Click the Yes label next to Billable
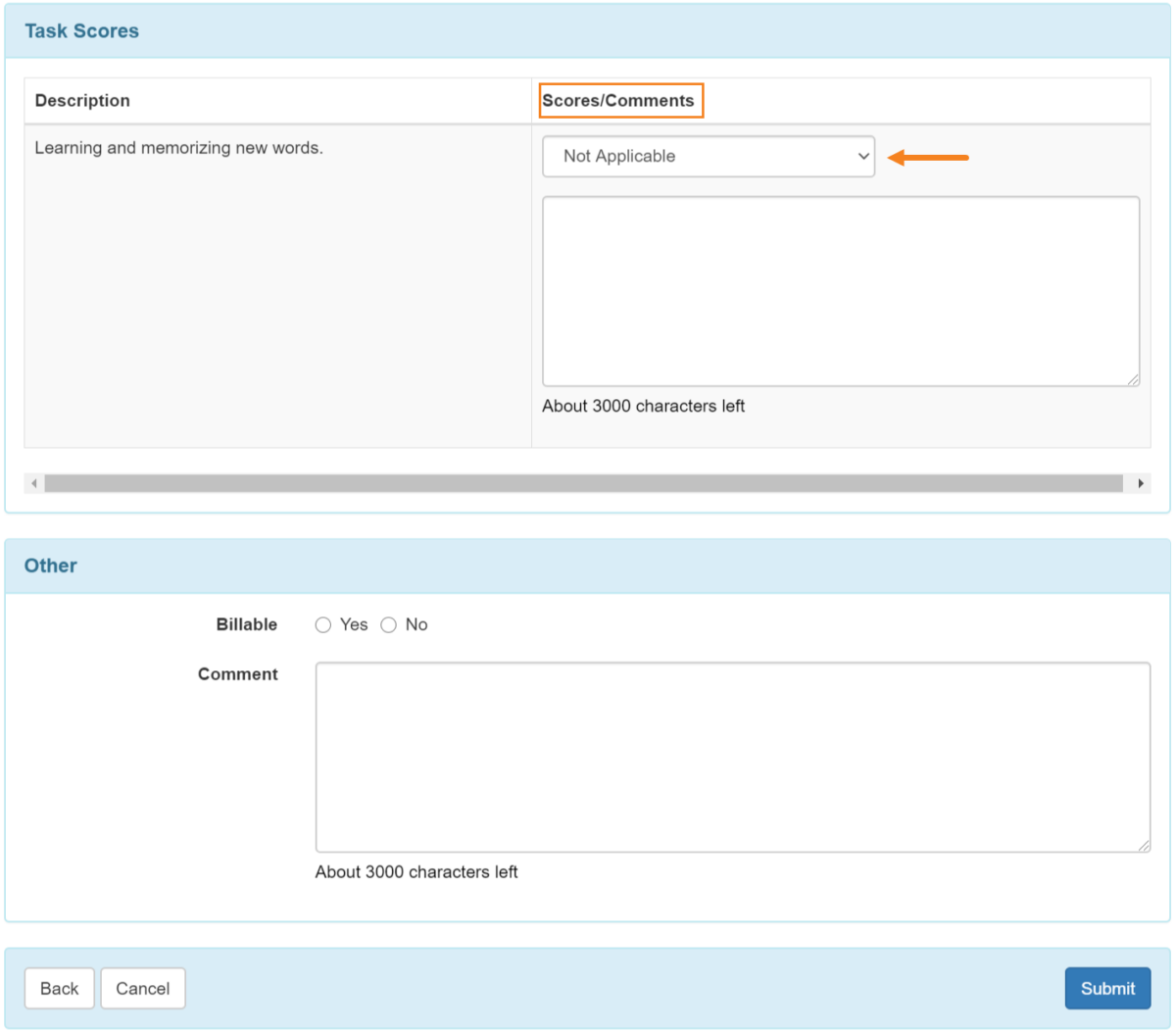This screenshot has height=1033, width=1176. coord(354,625)
